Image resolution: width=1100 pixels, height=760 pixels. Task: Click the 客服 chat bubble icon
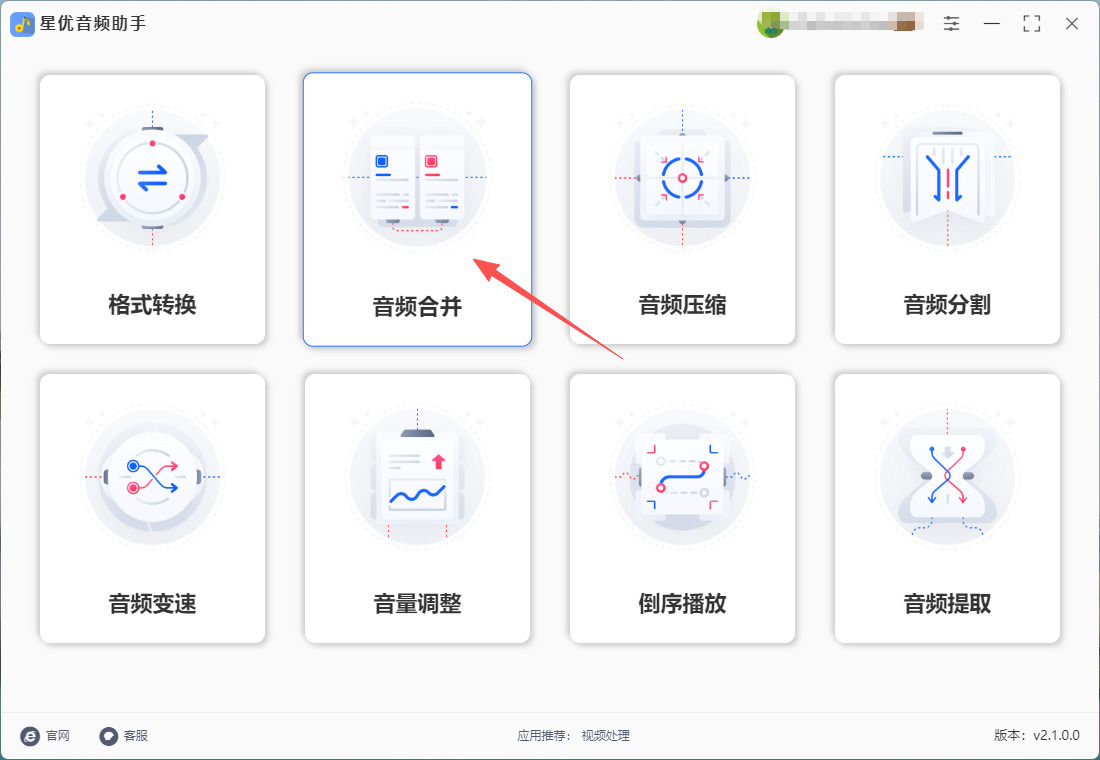(x=109, y=735)
